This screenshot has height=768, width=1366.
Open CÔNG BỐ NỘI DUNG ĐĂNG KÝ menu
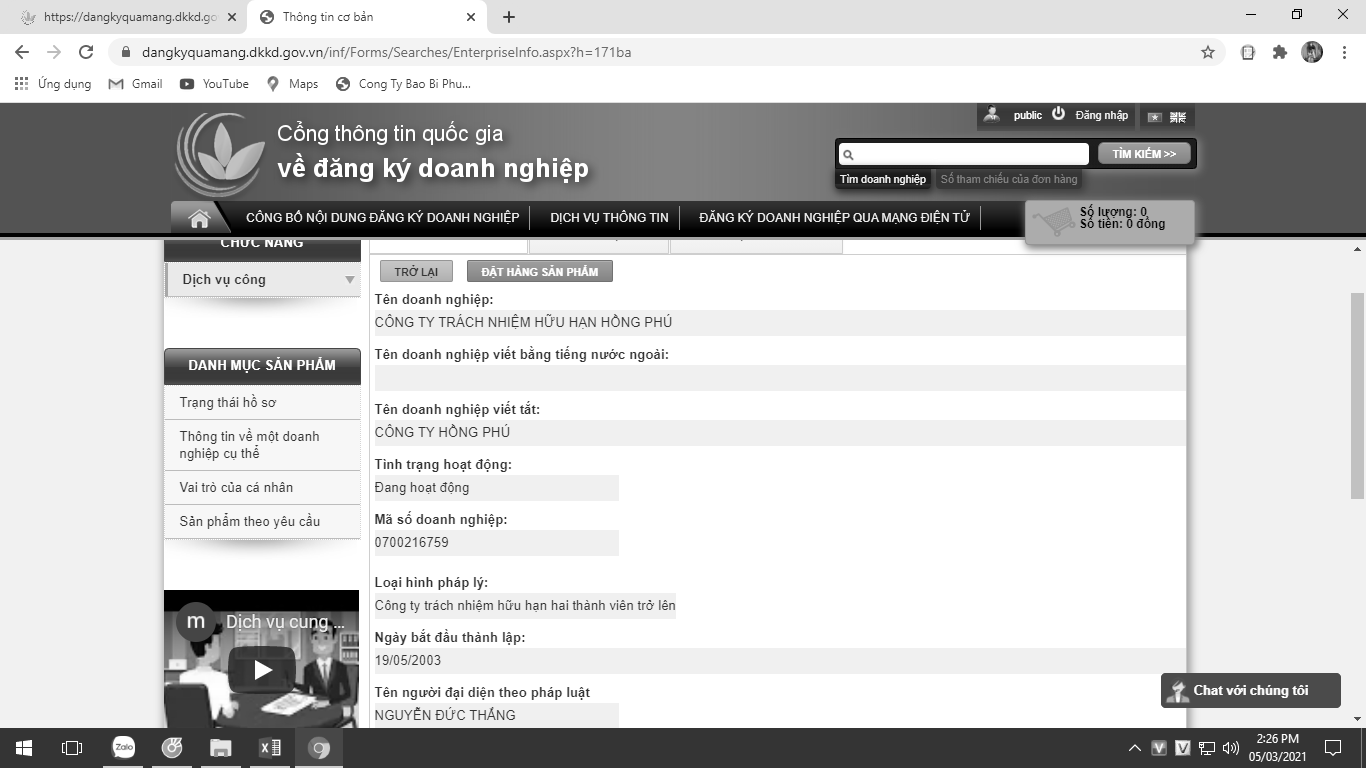click(382, 218)
